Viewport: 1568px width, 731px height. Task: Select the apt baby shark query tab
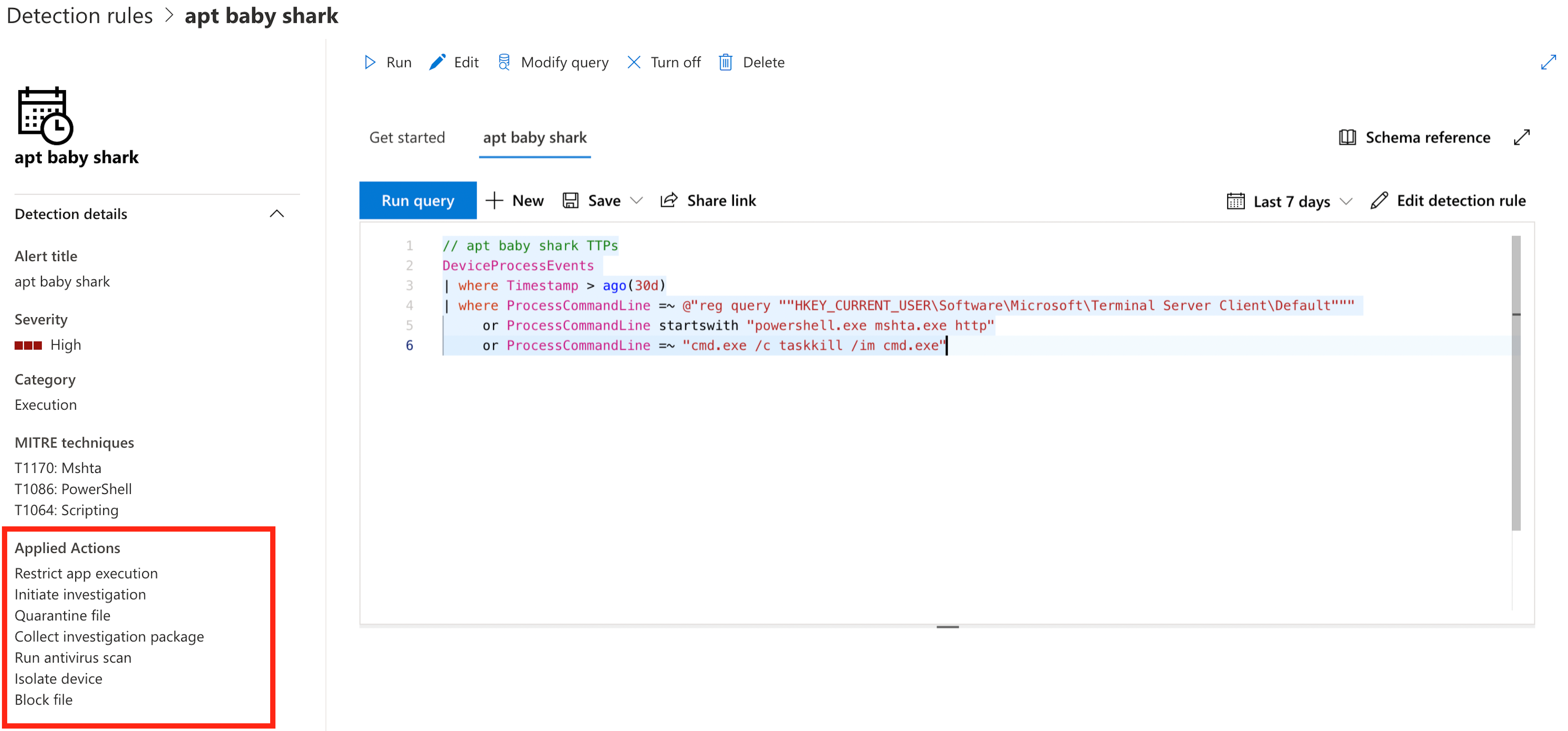click(x=535, y=138)
